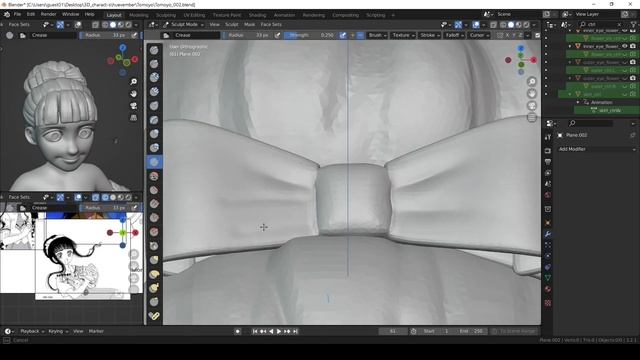Screen dimensions: 640x360
Task: Click main viewport pan hand icon
Action: 532,94
